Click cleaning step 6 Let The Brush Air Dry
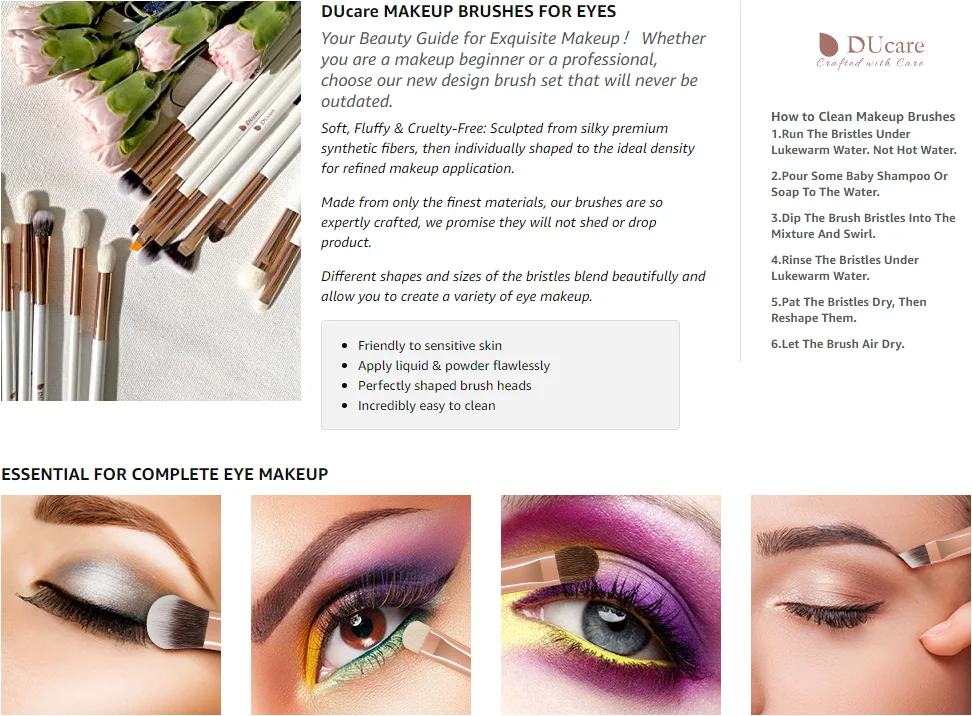Image resolution: width=972 pixels, height=716 pixels. pyautogui.click(x=837, y=344)
